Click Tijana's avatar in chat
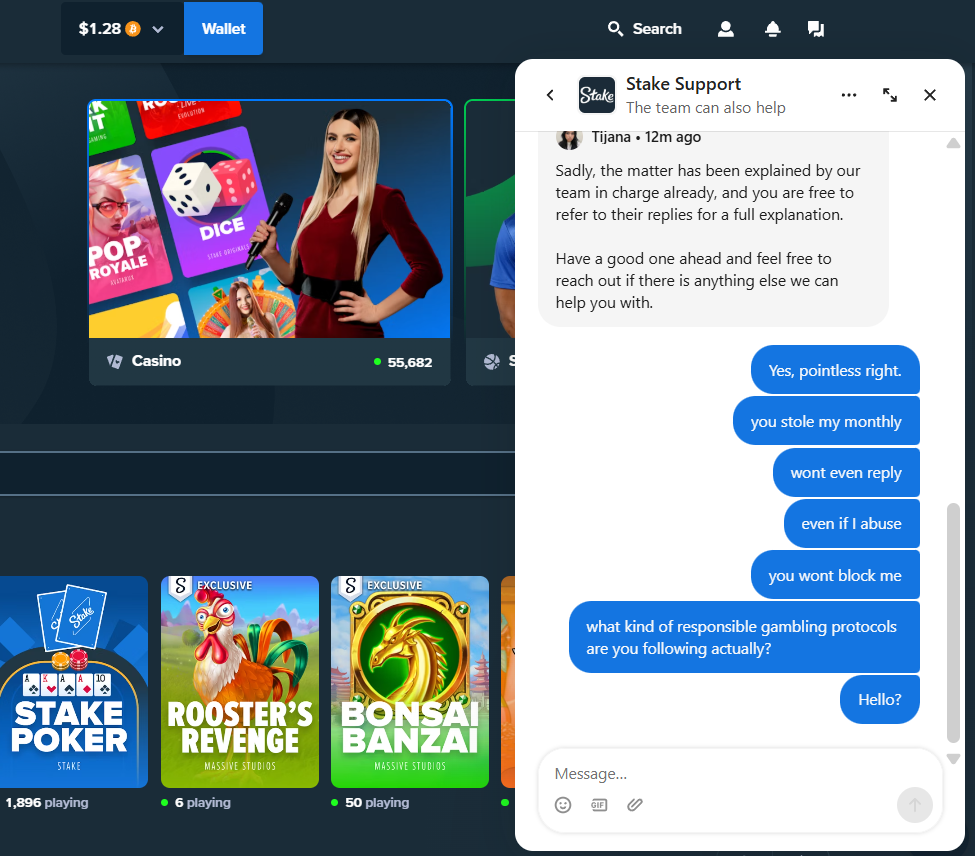This screenshot has width=975, height=856. click(x=569, y=139)
